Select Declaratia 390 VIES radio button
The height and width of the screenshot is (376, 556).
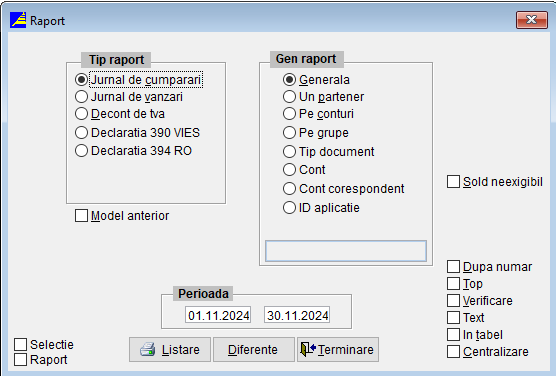pos(81,133)
